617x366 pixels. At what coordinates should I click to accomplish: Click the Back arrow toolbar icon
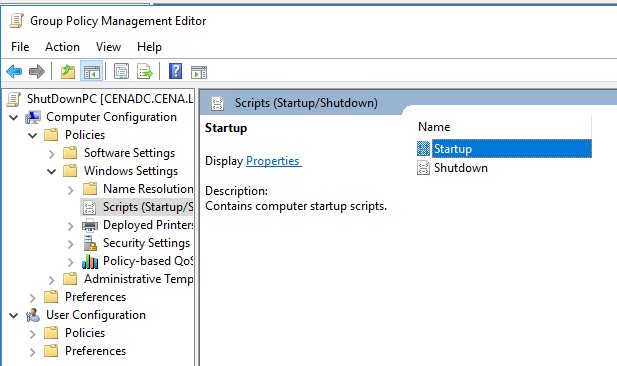coord(14,72)
